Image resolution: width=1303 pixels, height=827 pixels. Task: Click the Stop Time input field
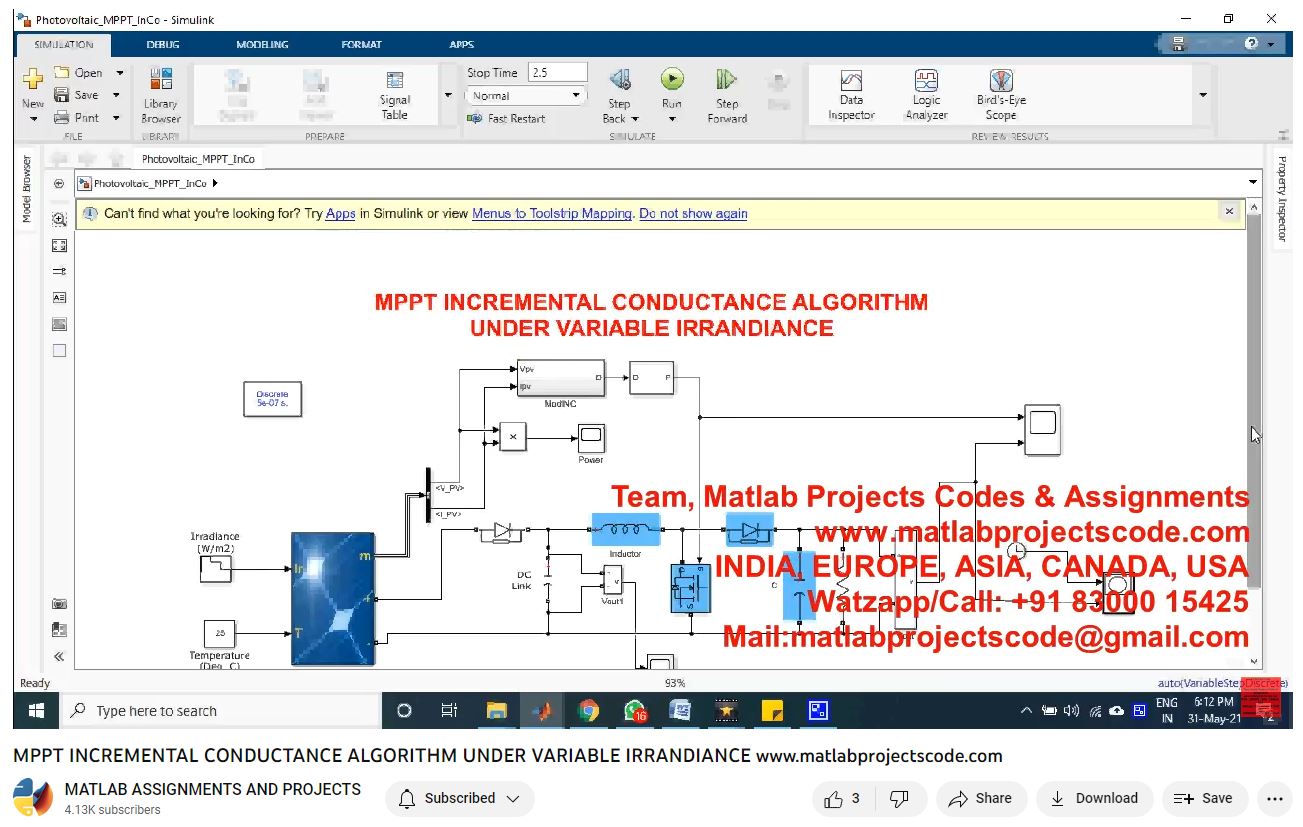557,72
